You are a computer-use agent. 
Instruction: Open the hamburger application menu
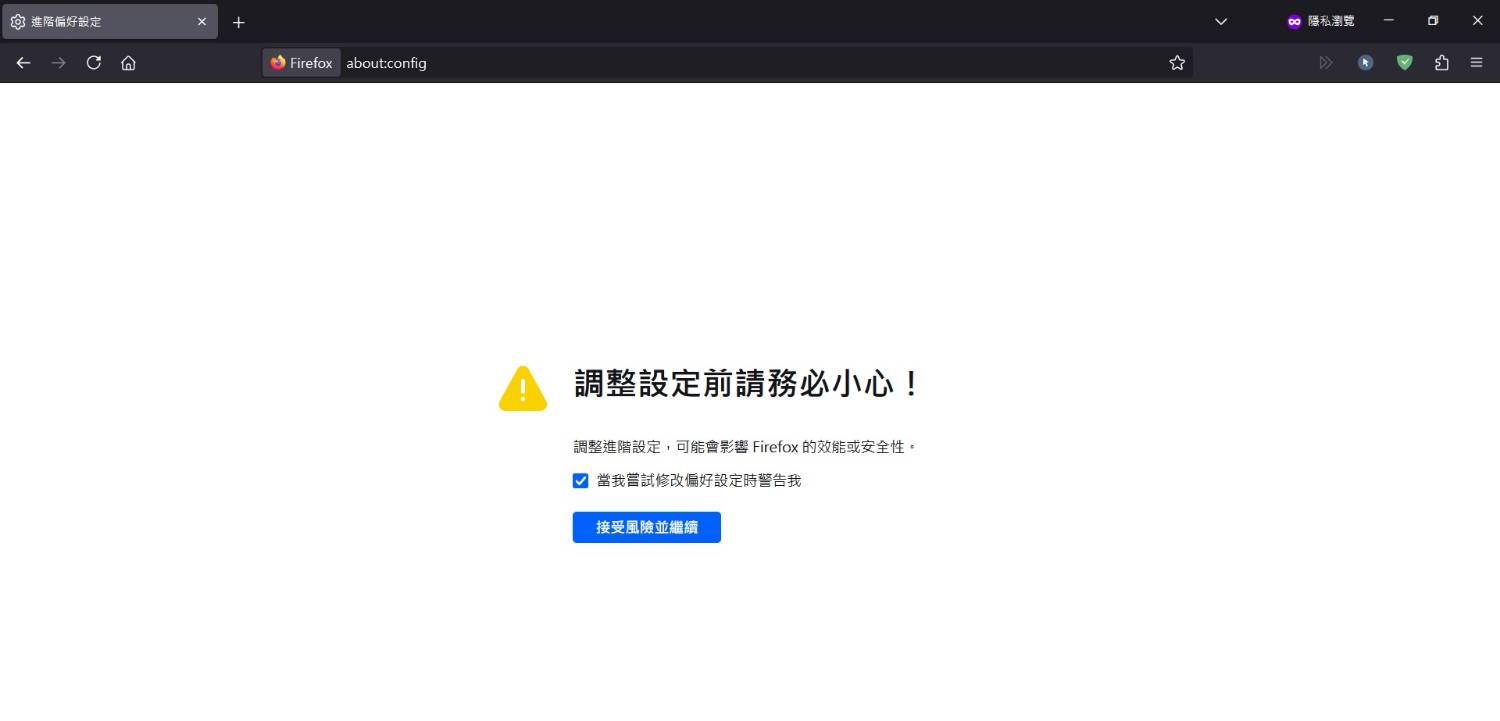coord(1476,63)
